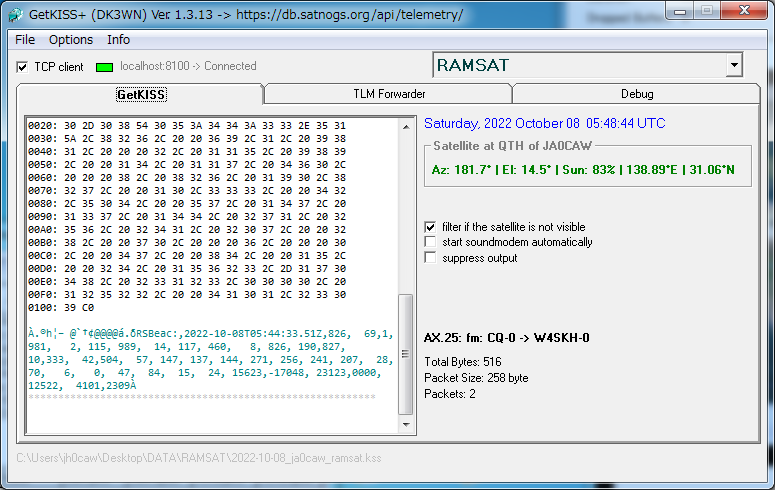Switch to the GetKISS tab

(x=141, y=94)
